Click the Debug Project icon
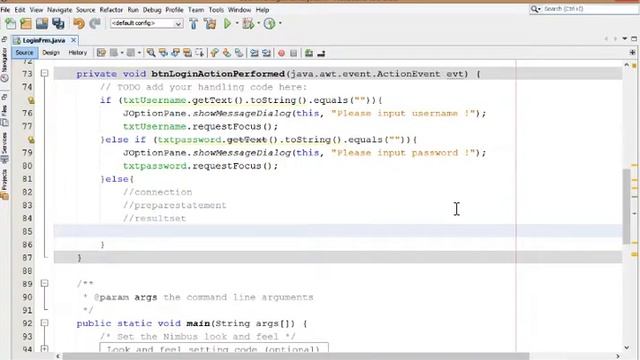Screen dimensions: 640x360 tap(248, 24)
